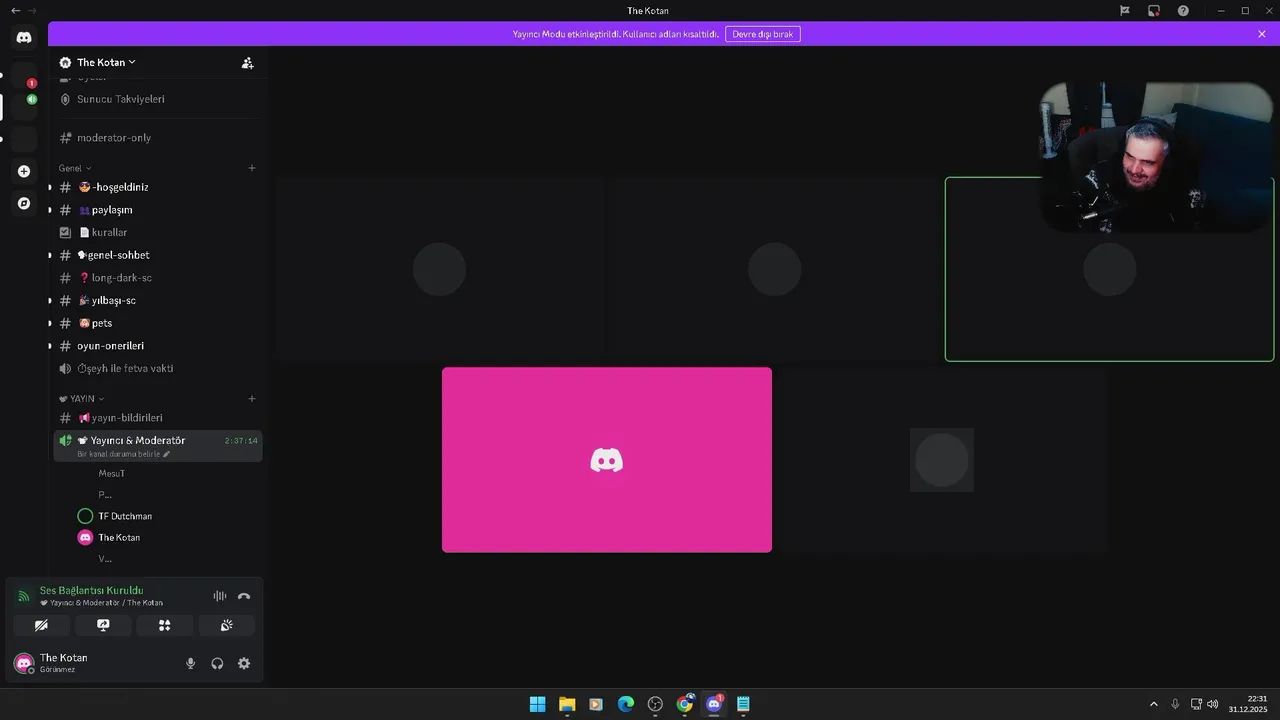Click Bir kanal durumu belirle status link
Viewport: 1280px width, 720px height.
tap(123, 454)
